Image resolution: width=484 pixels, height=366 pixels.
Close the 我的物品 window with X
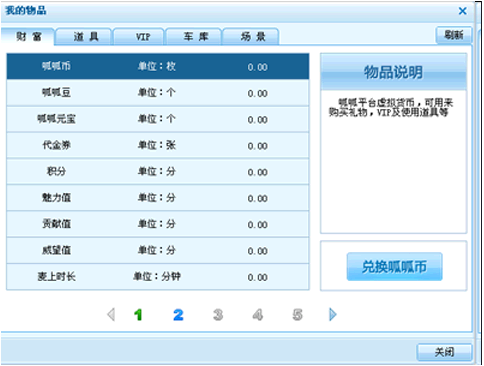(x=462, y=11)
